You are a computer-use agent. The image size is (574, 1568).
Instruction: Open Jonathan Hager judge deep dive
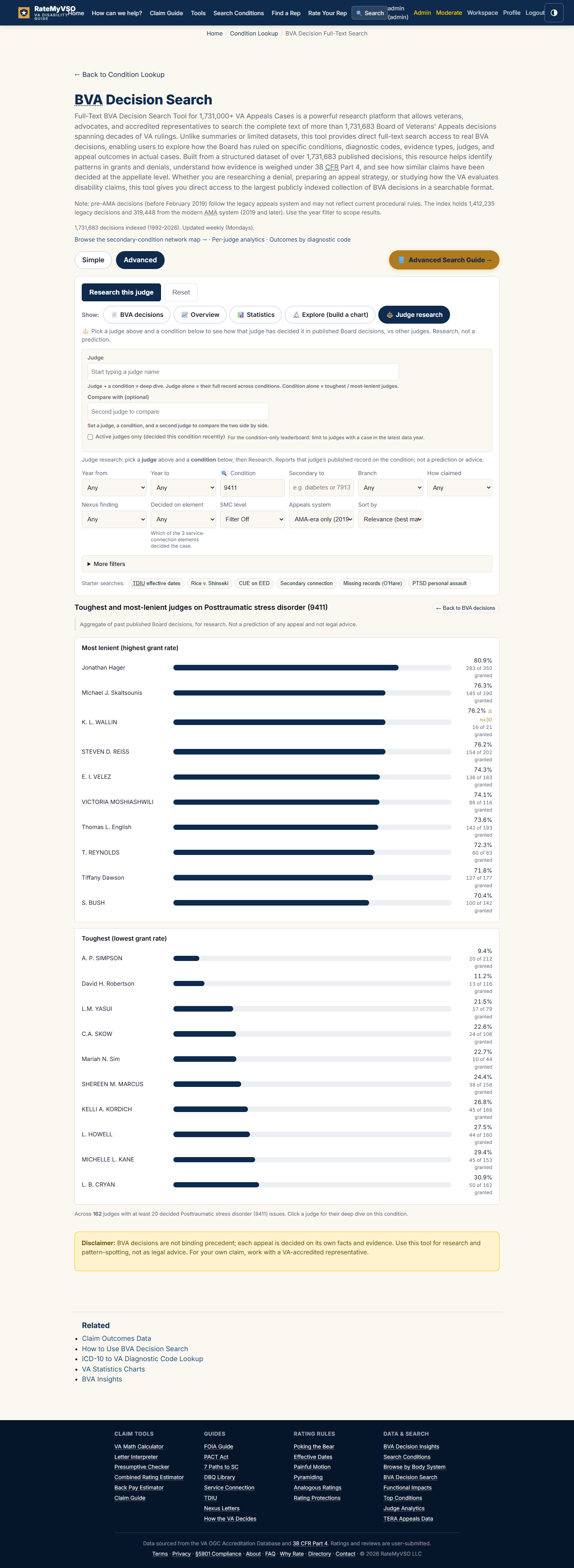[x=104, y=668]
